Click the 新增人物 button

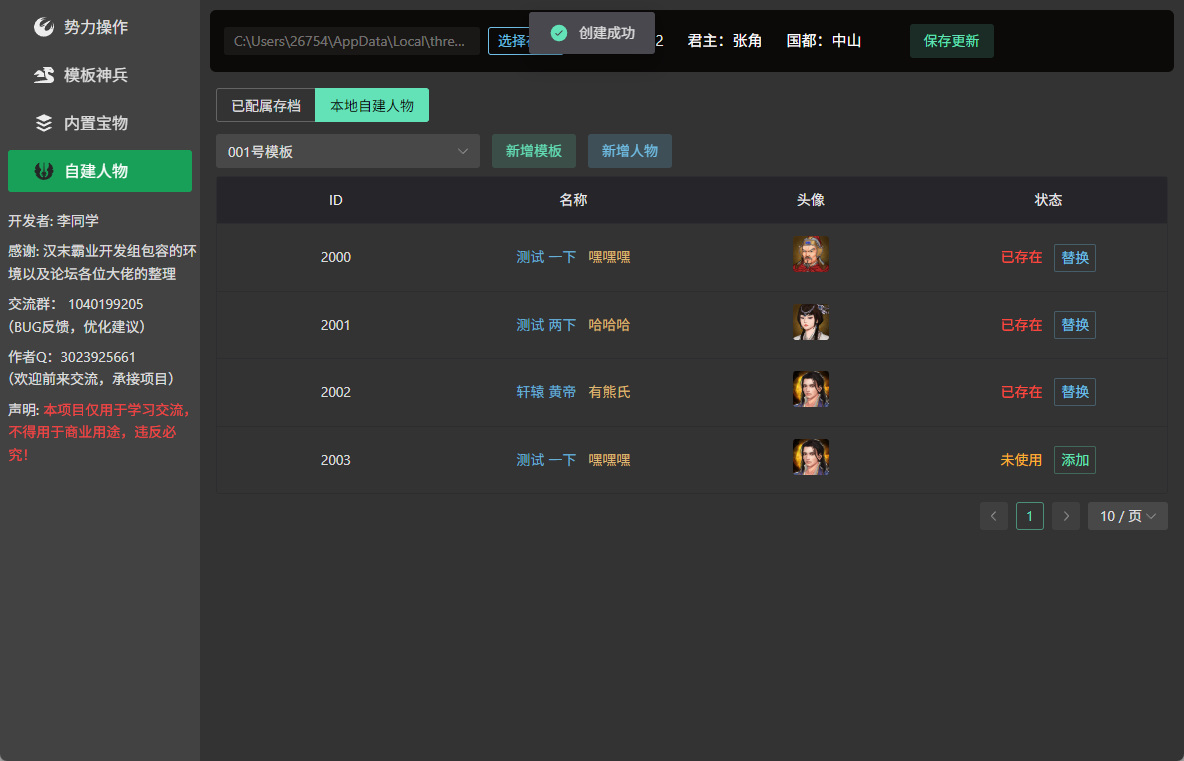pos(630,151)
